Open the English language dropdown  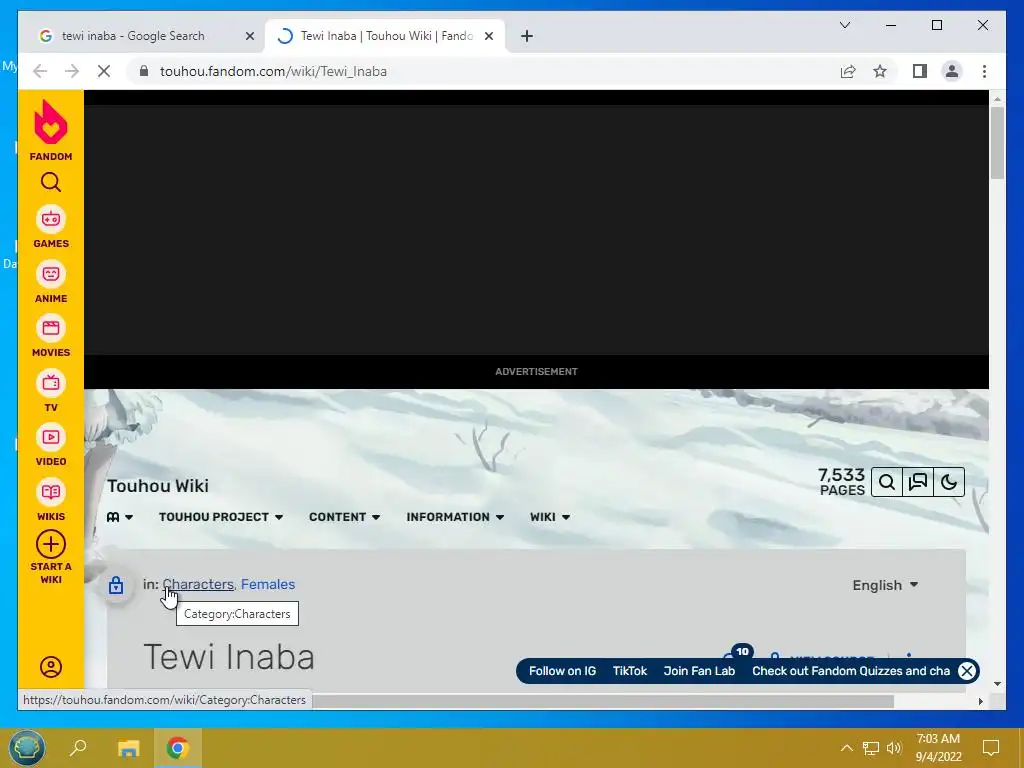click(x=885, y=585)
